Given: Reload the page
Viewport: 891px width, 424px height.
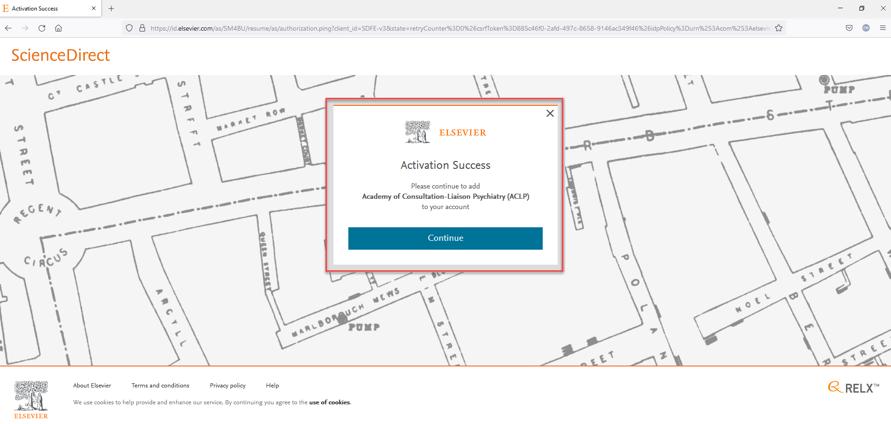Looking at the screenshot, I should point(41,28).
